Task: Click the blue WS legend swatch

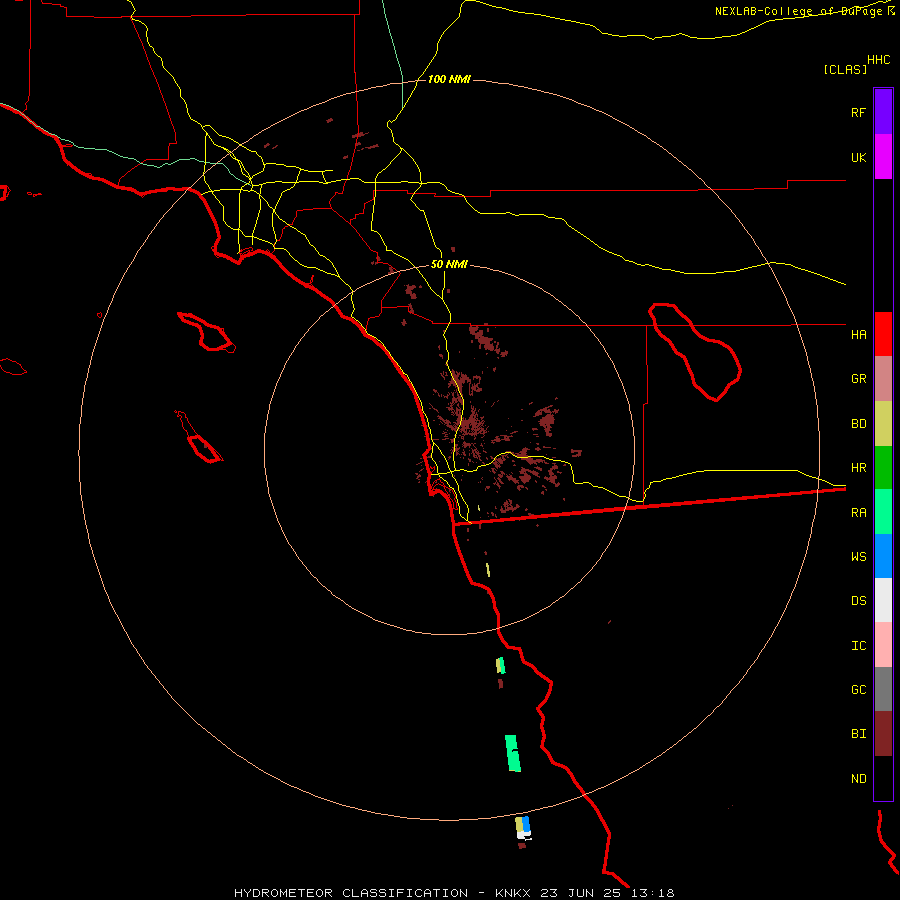Action: [x=883, y=556]
